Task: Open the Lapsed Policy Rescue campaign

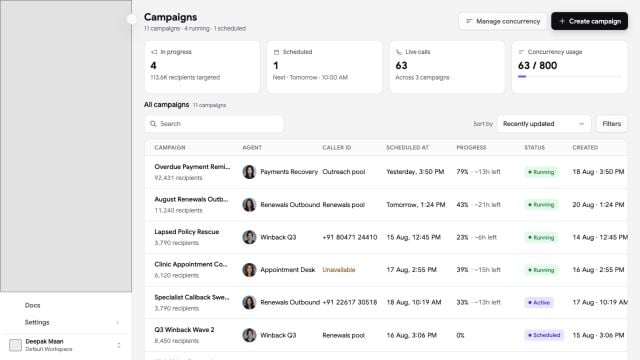Action: click(187, 231)
